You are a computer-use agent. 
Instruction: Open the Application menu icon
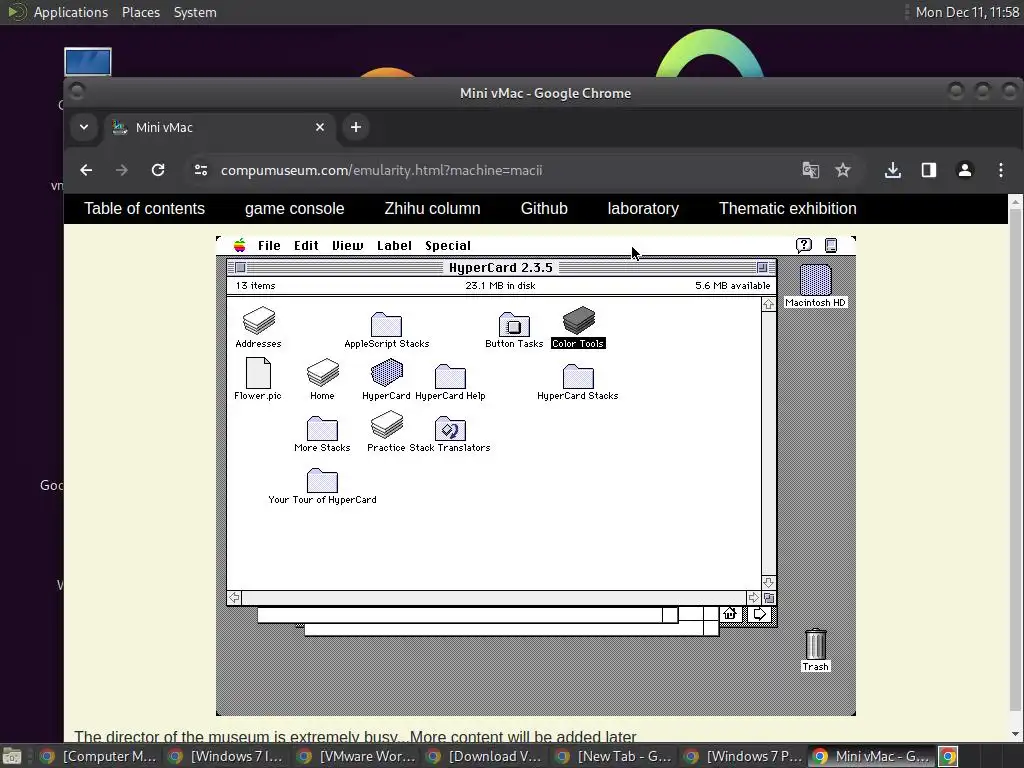tap(831, 246)
